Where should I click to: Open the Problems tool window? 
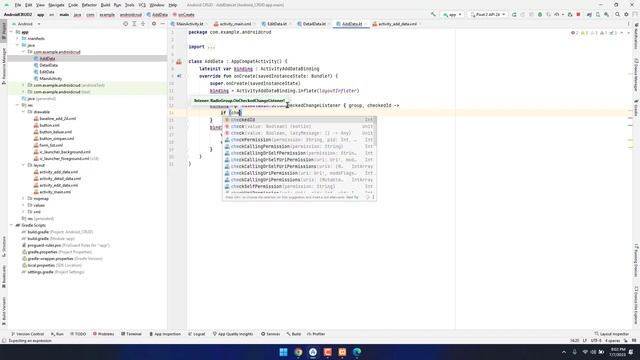coord(103,334)
